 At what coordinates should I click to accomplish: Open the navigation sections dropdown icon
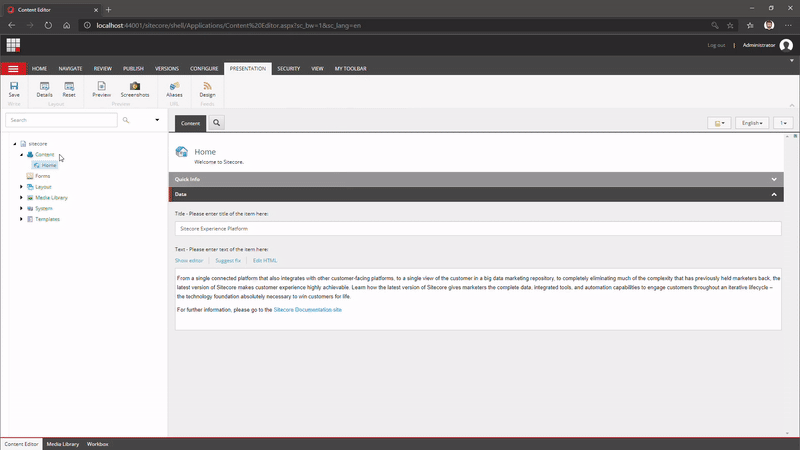point(719,123)
